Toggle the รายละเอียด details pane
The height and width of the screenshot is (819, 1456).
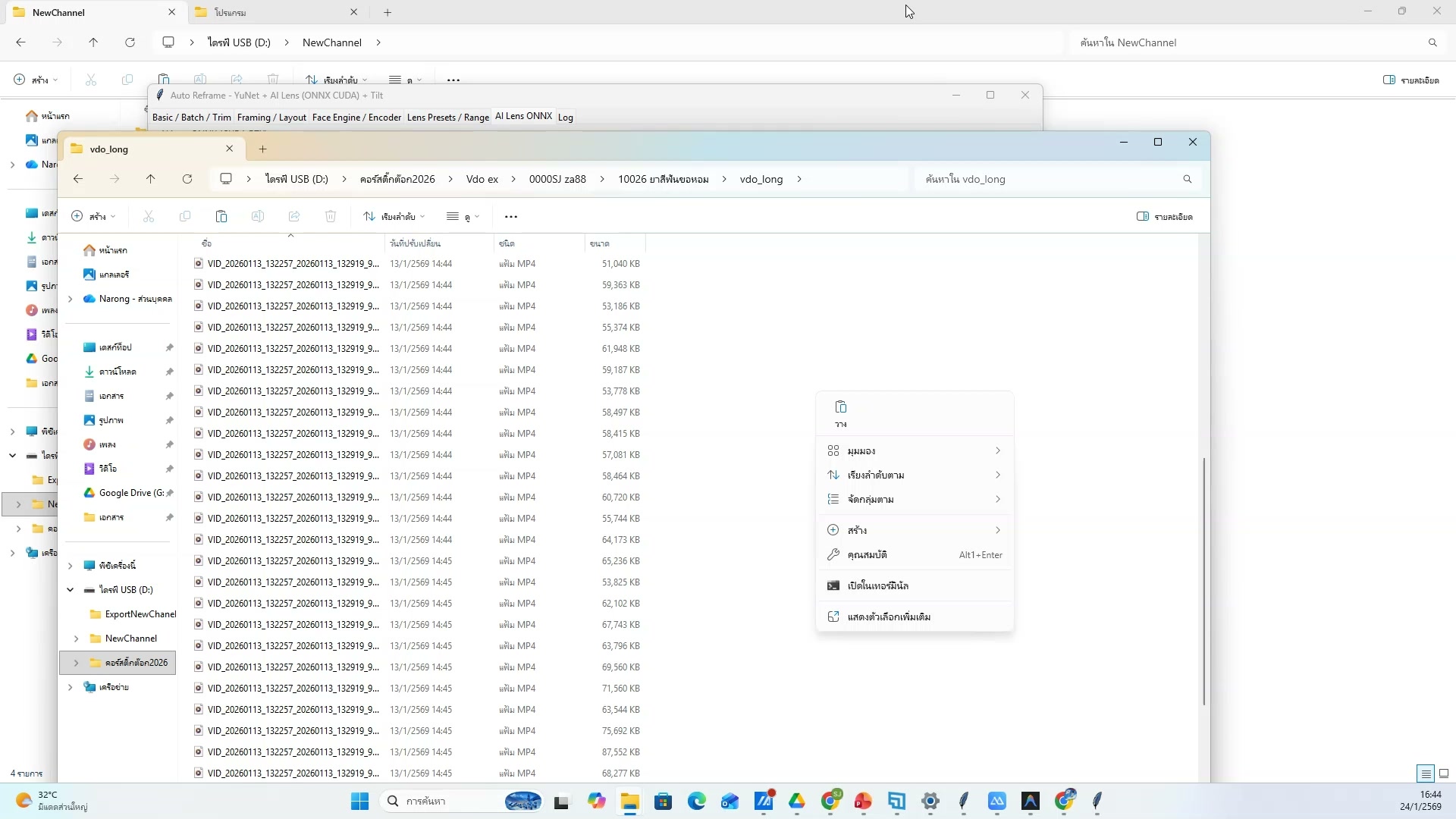[x=1166, y=216]
